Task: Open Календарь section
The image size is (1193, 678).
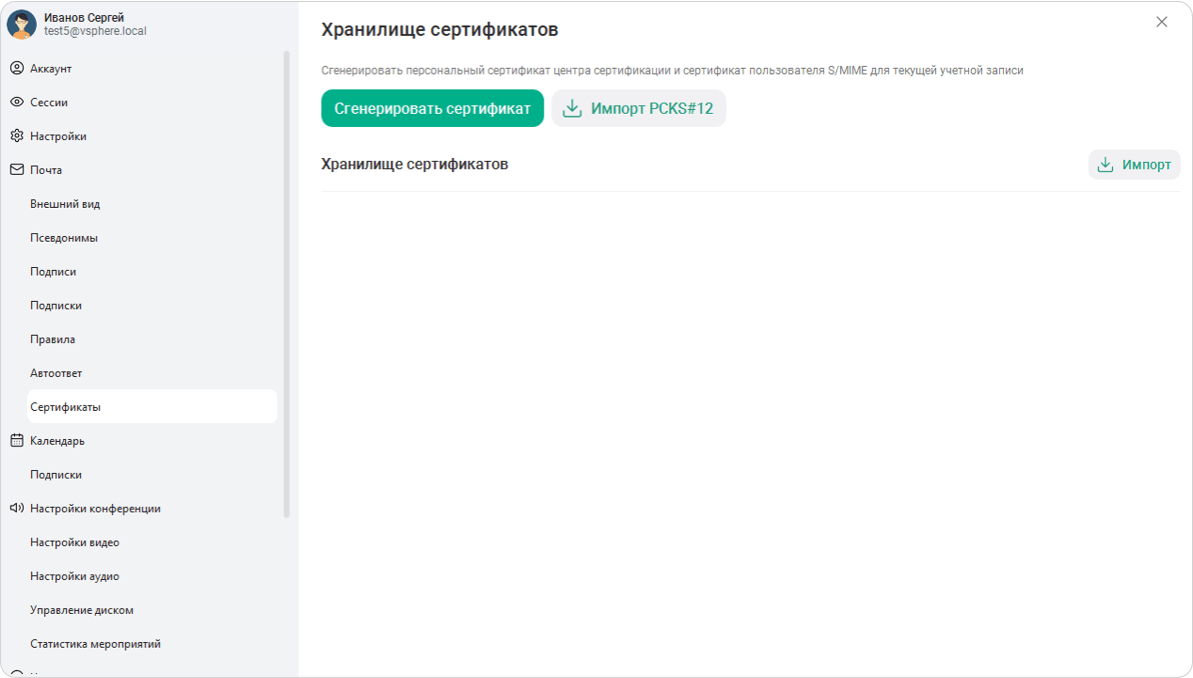Action: pyautogui.click(x=57, y=441)
